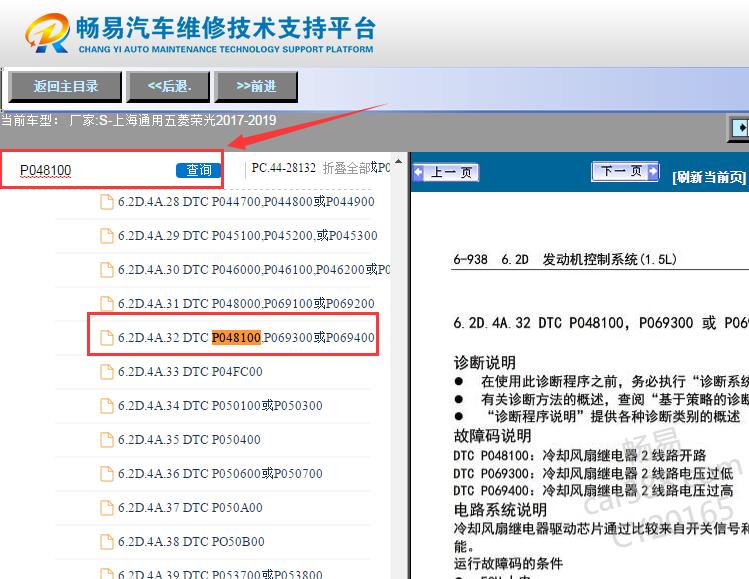Viewport: 749px width, 579px height.
Task: Click document icon beside 6.2D.4A.35 row
Action: click(107, 439)
